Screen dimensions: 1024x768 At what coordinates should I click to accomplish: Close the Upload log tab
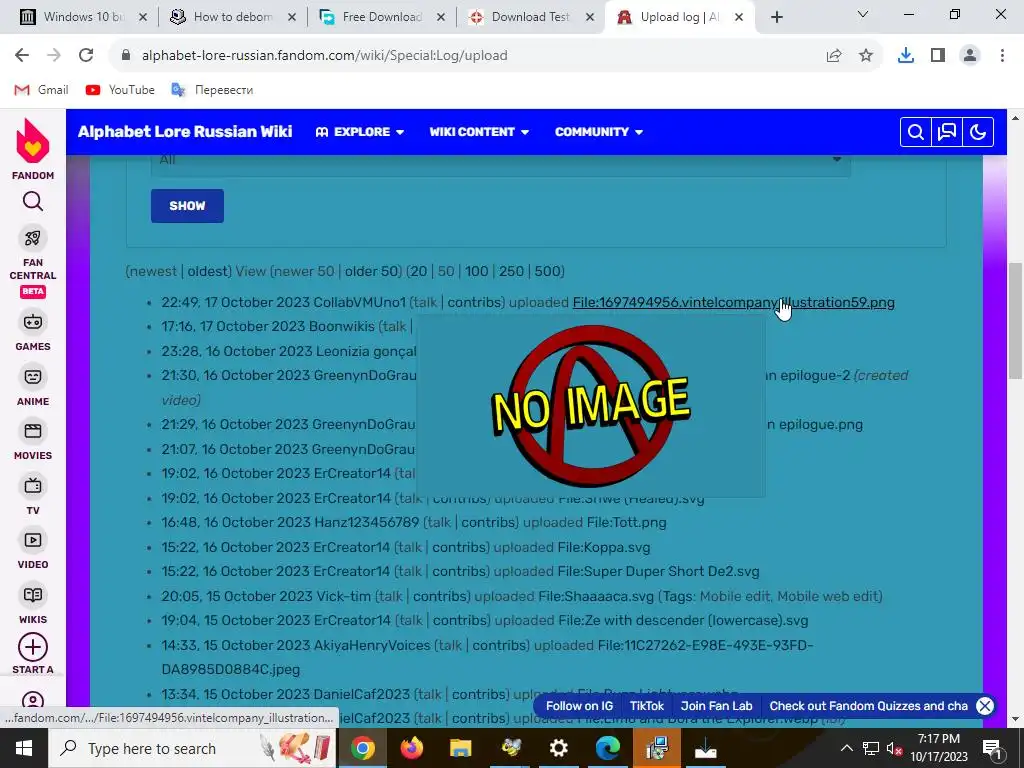tap(739, 17)
